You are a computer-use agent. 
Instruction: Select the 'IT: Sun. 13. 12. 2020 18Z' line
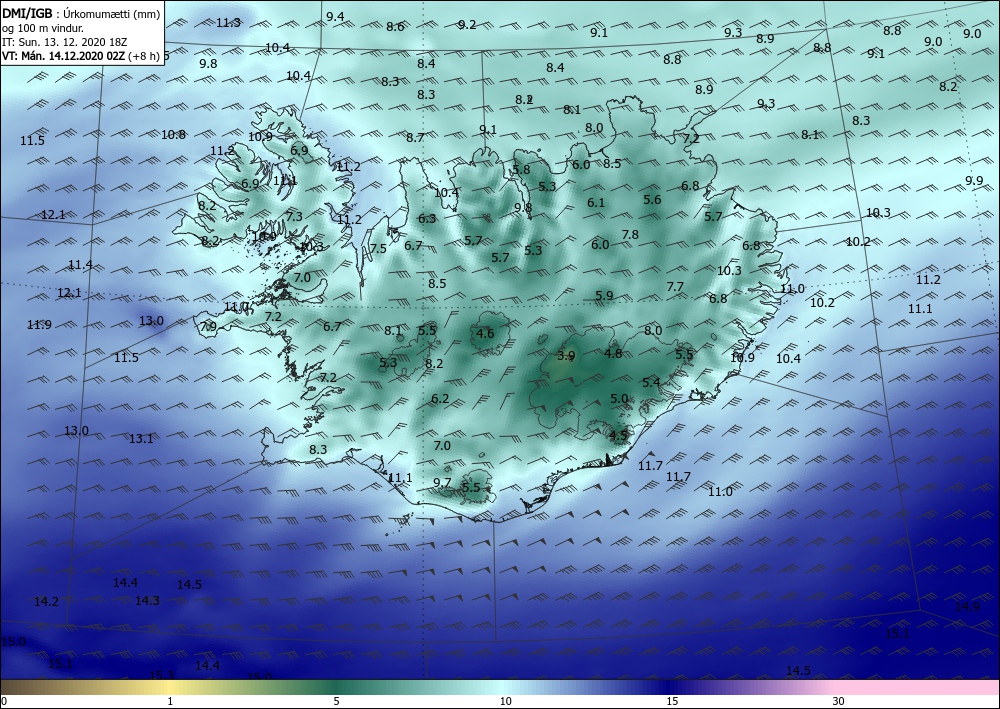64,42
